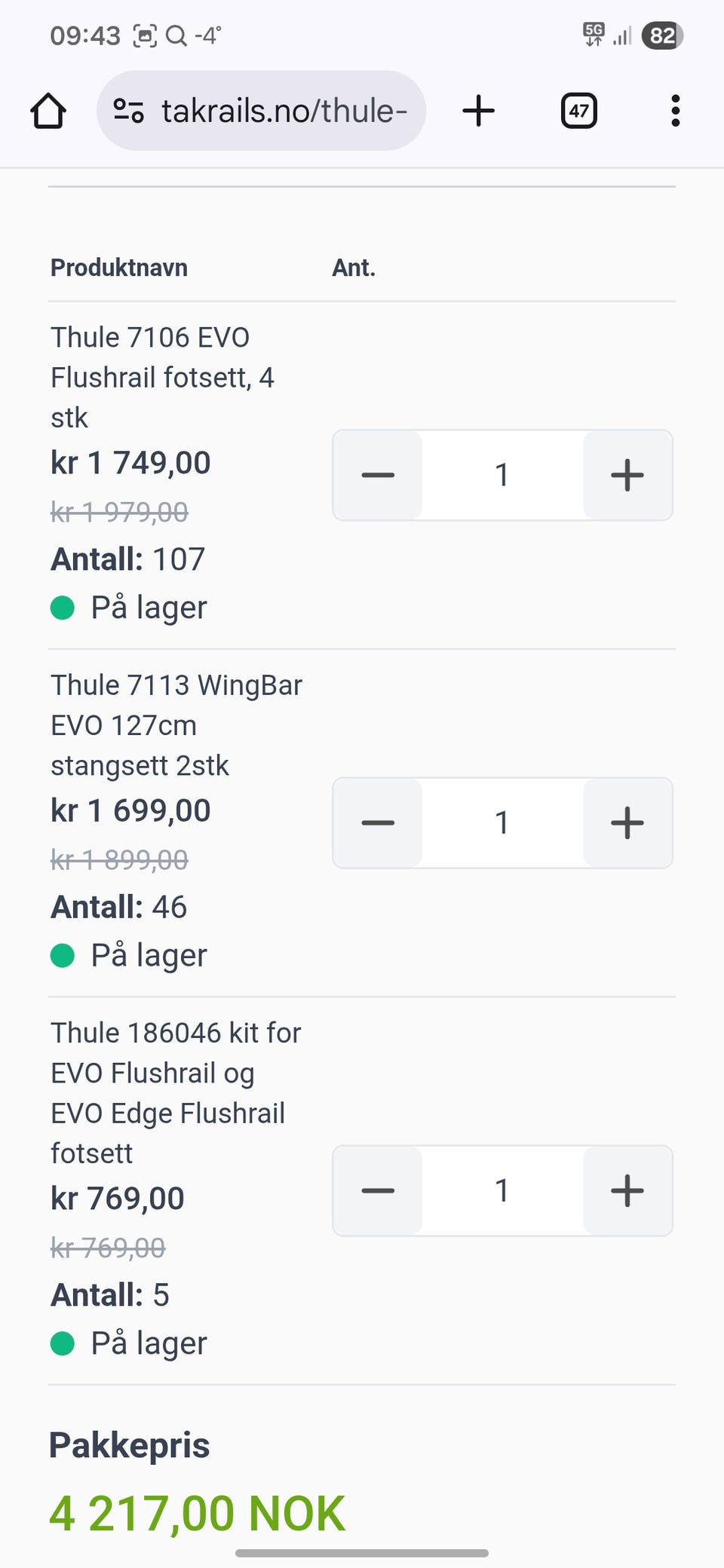Open Thule 7113 WingBar EVO product link

[x=176, y=724]
